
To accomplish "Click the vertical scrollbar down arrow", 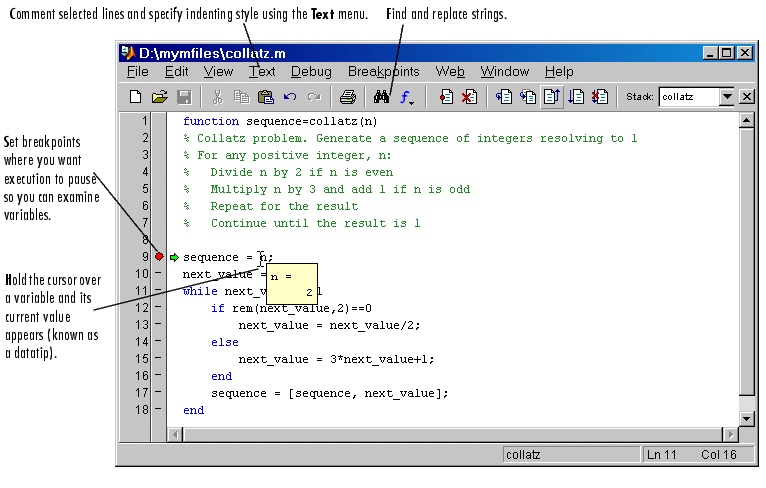I will click(746, 419).
